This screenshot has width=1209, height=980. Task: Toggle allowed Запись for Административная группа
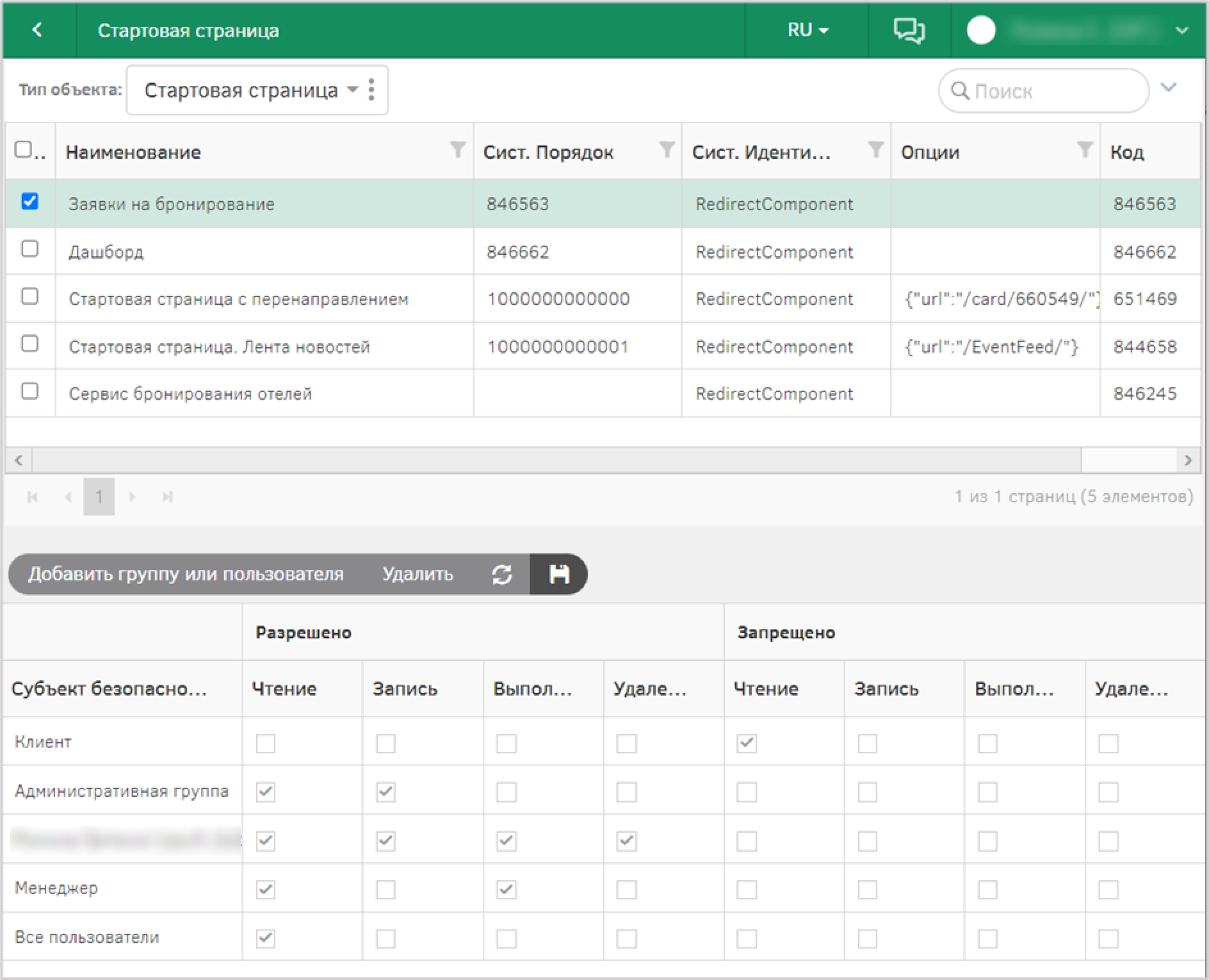(385, 792)
